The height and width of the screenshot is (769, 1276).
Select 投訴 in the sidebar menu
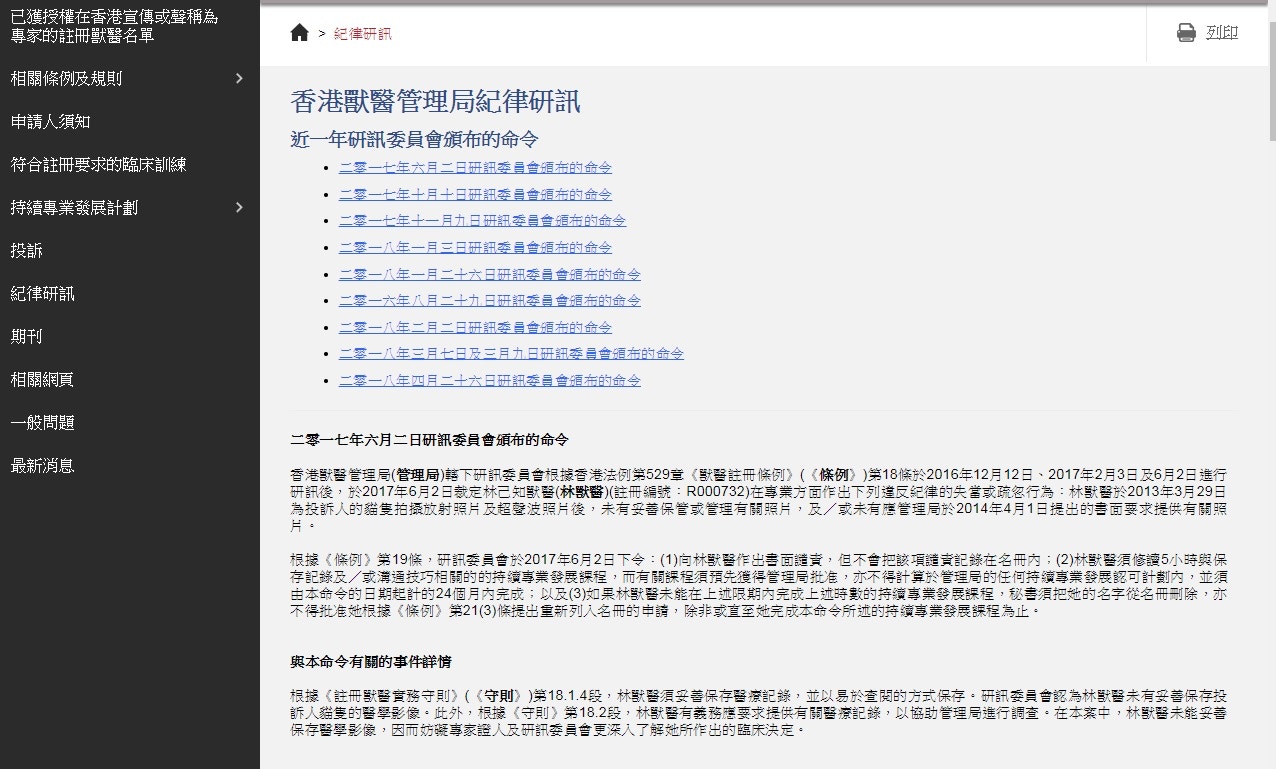25,251
